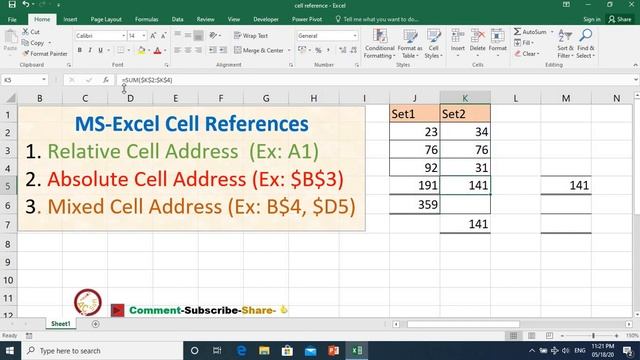Set Middle Align vertical alignment

(188, 36)
